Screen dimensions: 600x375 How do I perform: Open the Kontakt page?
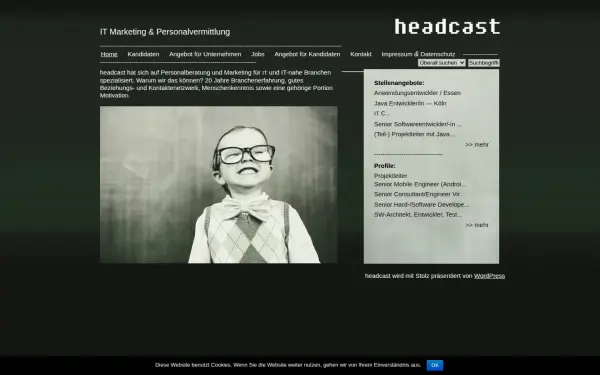pos(361,54)
